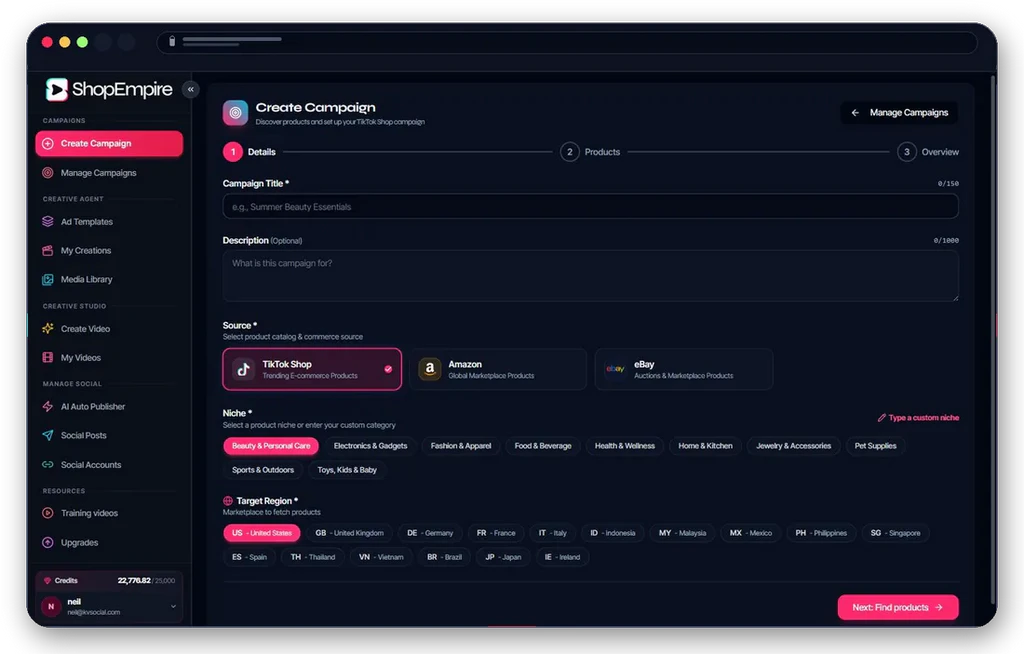Click the pencil icon beside custom niche
Viewport: 1024px width, 654px height.
[x=882, y=418]
